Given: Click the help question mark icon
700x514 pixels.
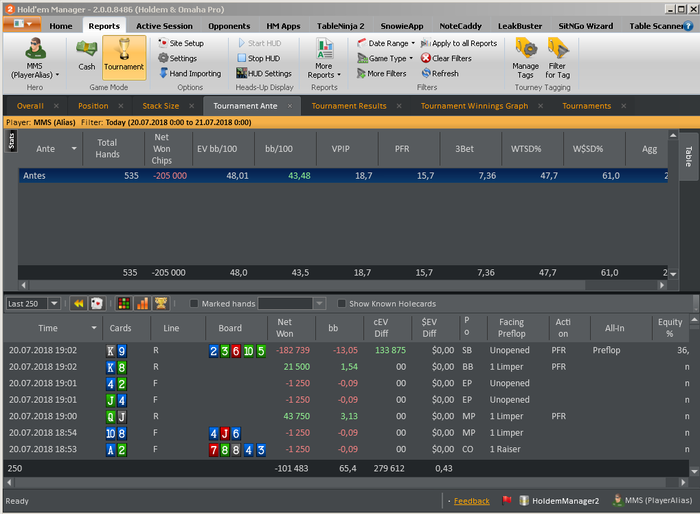Looking at the screenshot, I should (689, 26).
